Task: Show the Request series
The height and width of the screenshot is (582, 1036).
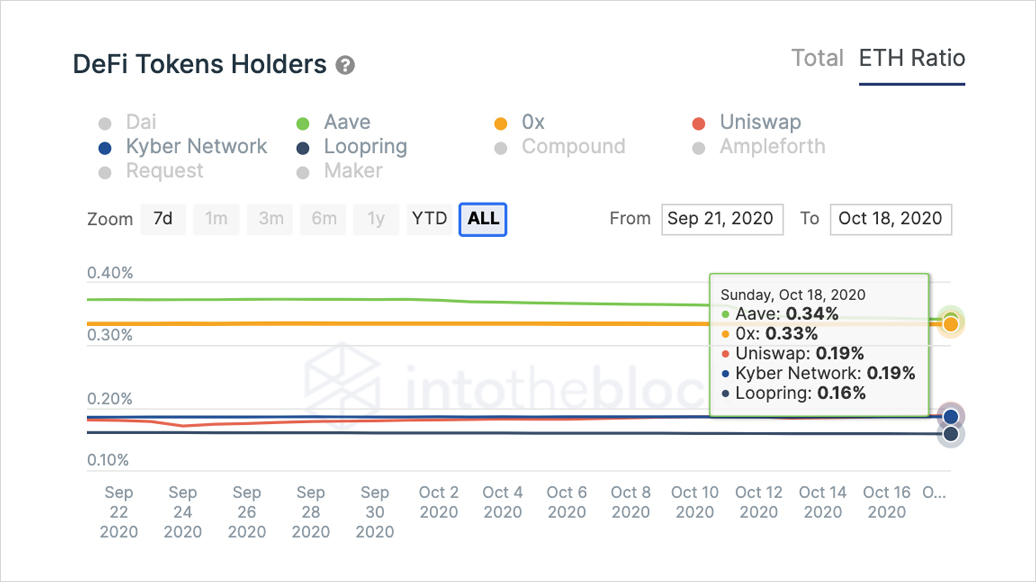Action: pyautogui.click(x=163, y=171)
